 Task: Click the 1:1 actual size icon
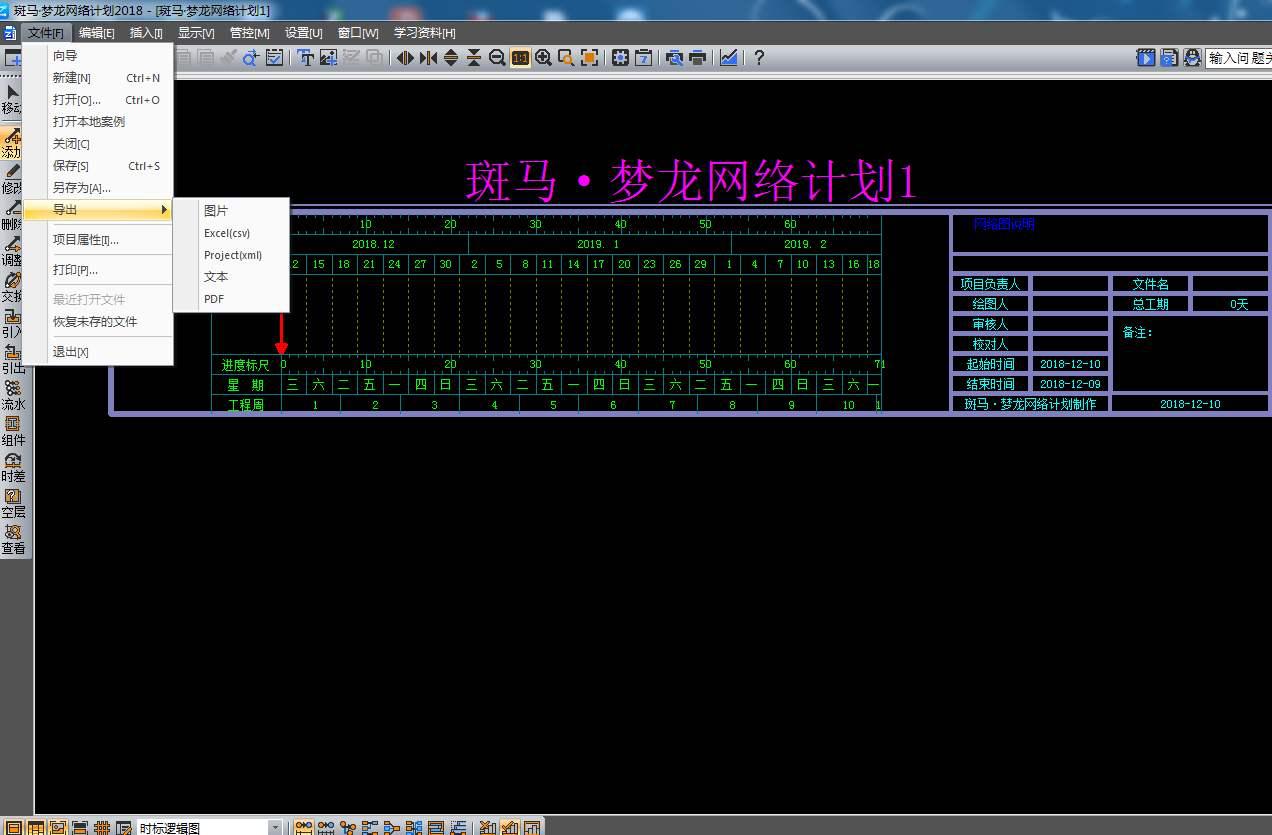pyautogui.click(x=520, y=58)
